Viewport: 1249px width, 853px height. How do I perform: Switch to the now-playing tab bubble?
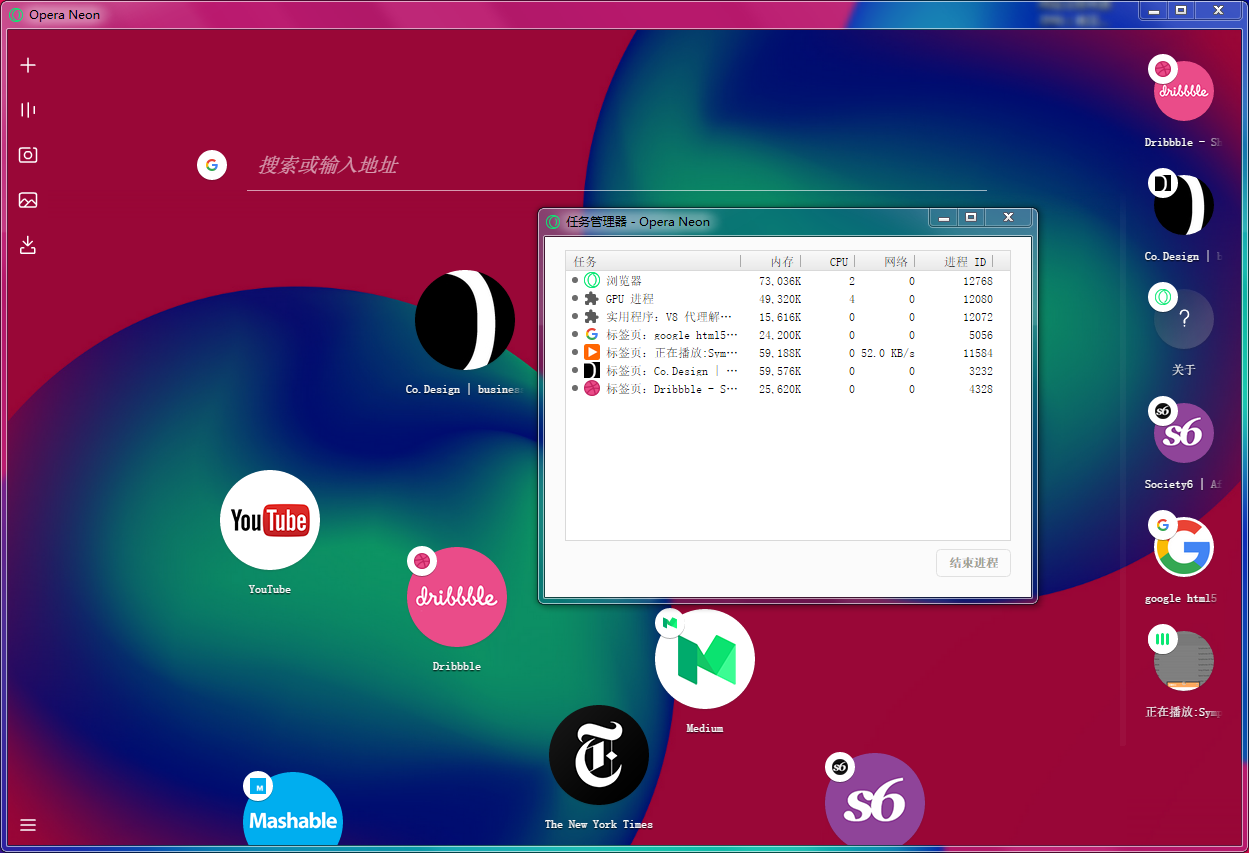pyautogui.click(x=1184, y=661)
